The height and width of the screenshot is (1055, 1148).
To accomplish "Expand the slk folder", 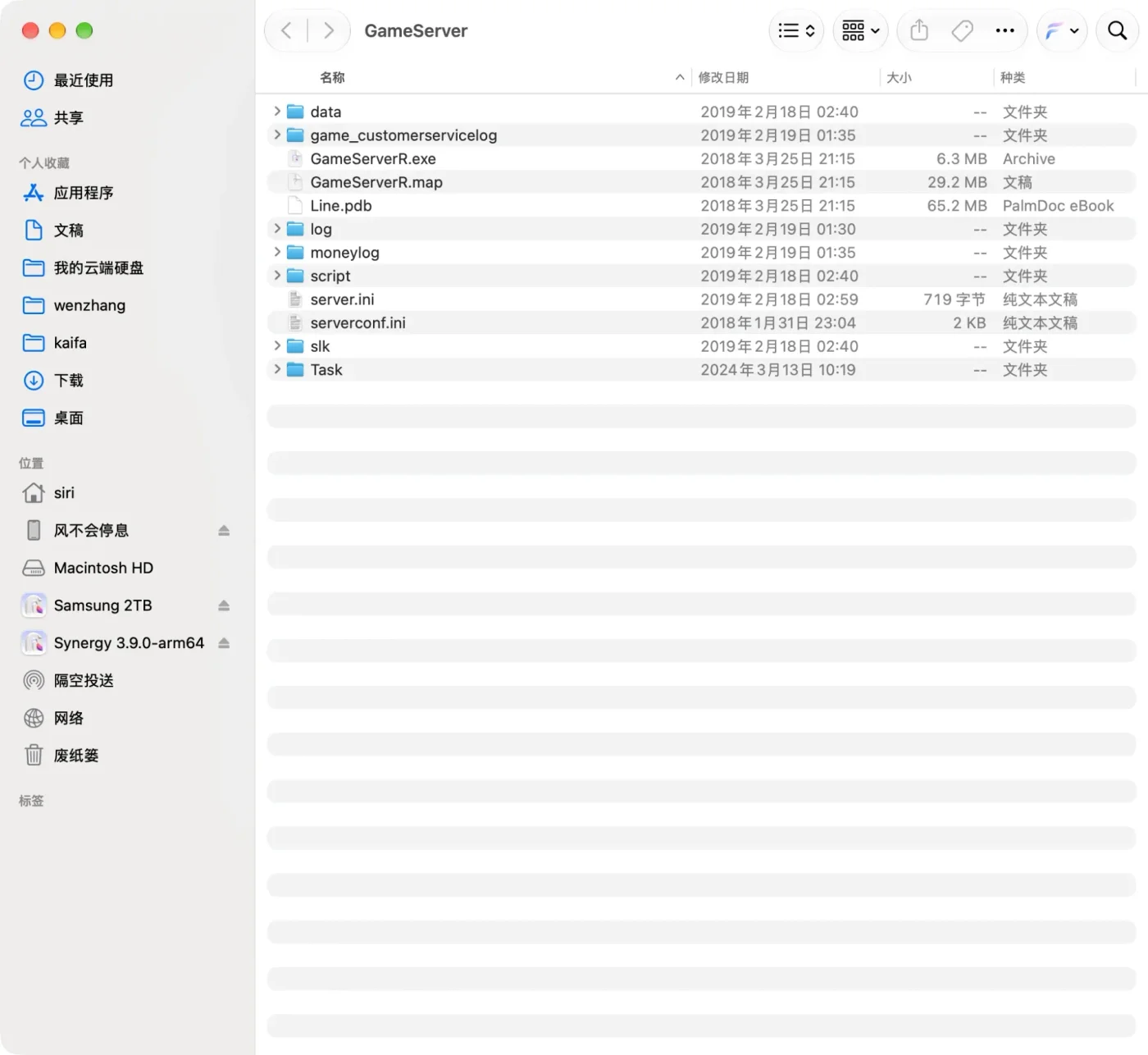I will (x=277, y=346).
